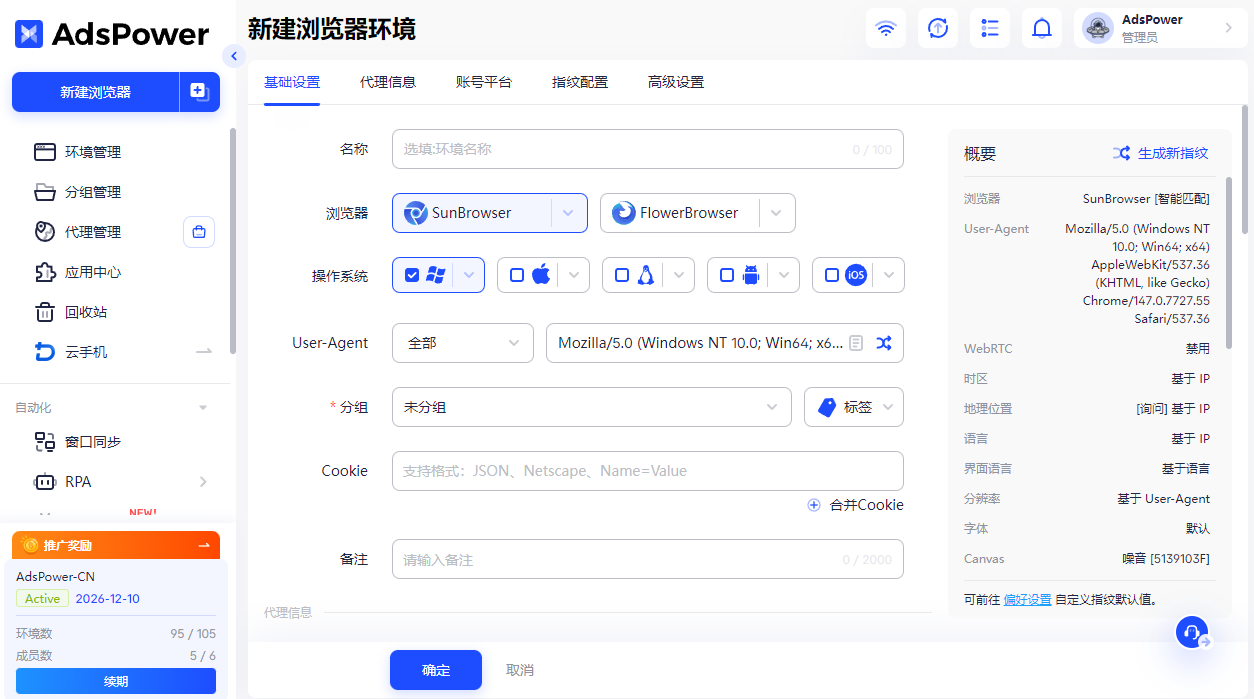Expand the macOS version dropdown arrow
The height and width of the screenshot is (699, 1254).
pyautogui.click(x=574, y=275)
